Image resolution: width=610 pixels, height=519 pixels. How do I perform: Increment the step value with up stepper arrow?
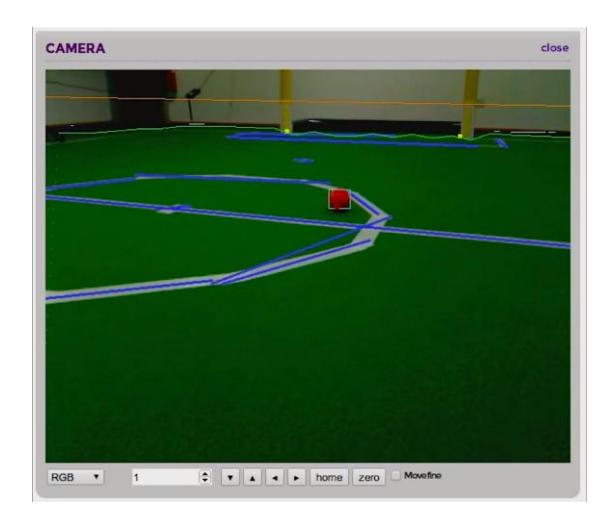tap(205, 473)
